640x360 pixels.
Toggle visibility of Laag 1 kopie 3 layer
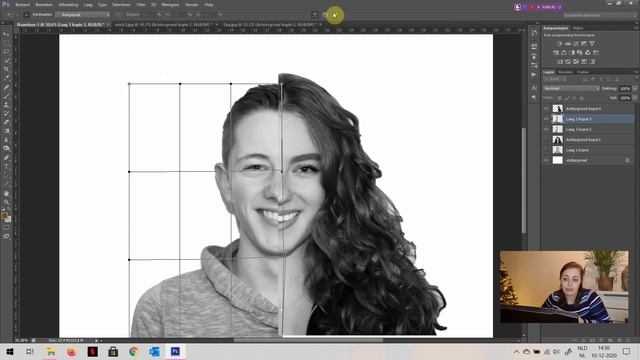(546, 119)
